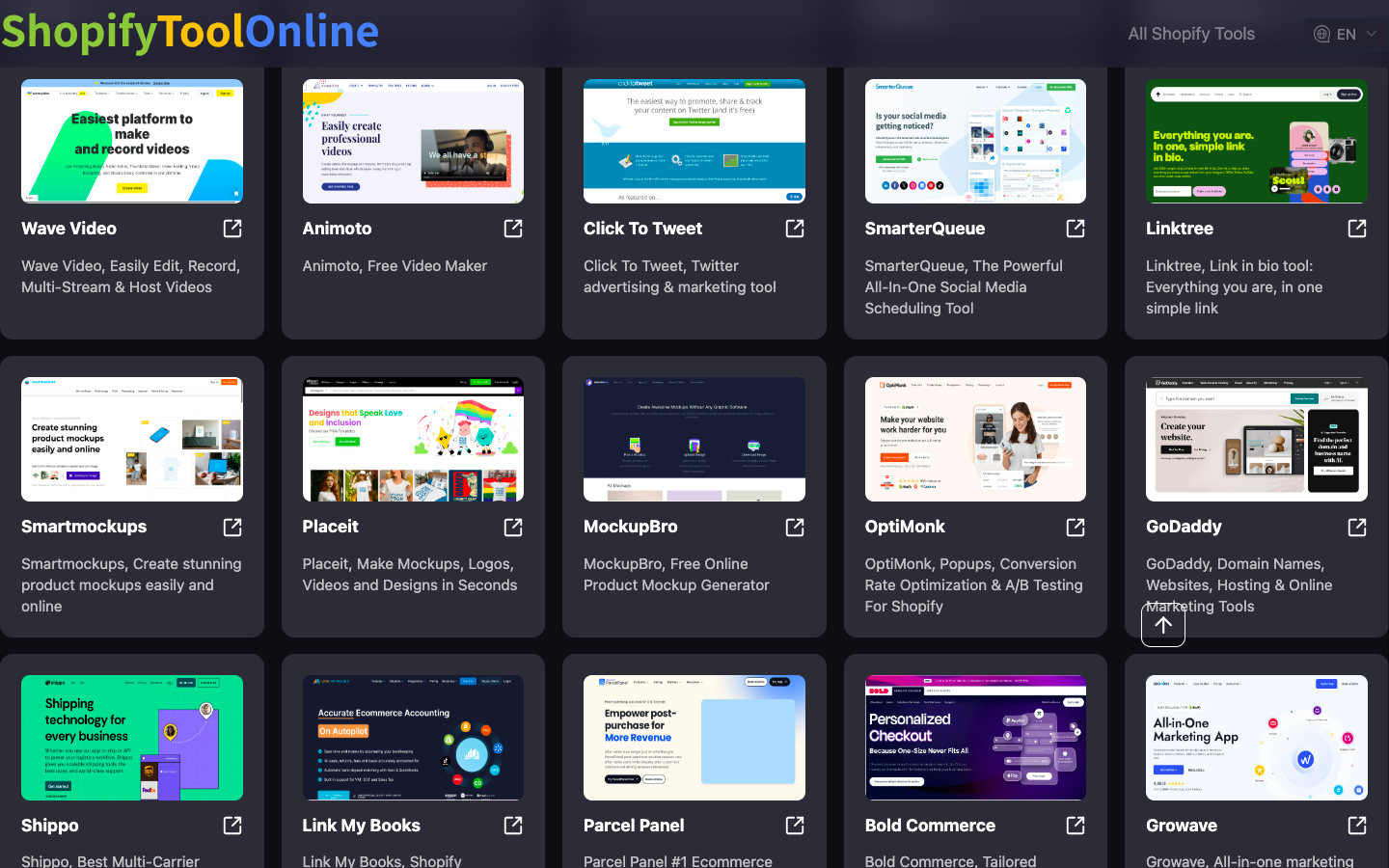
Task: Open GoDaddy external link icon
Action: (1357, 528)
